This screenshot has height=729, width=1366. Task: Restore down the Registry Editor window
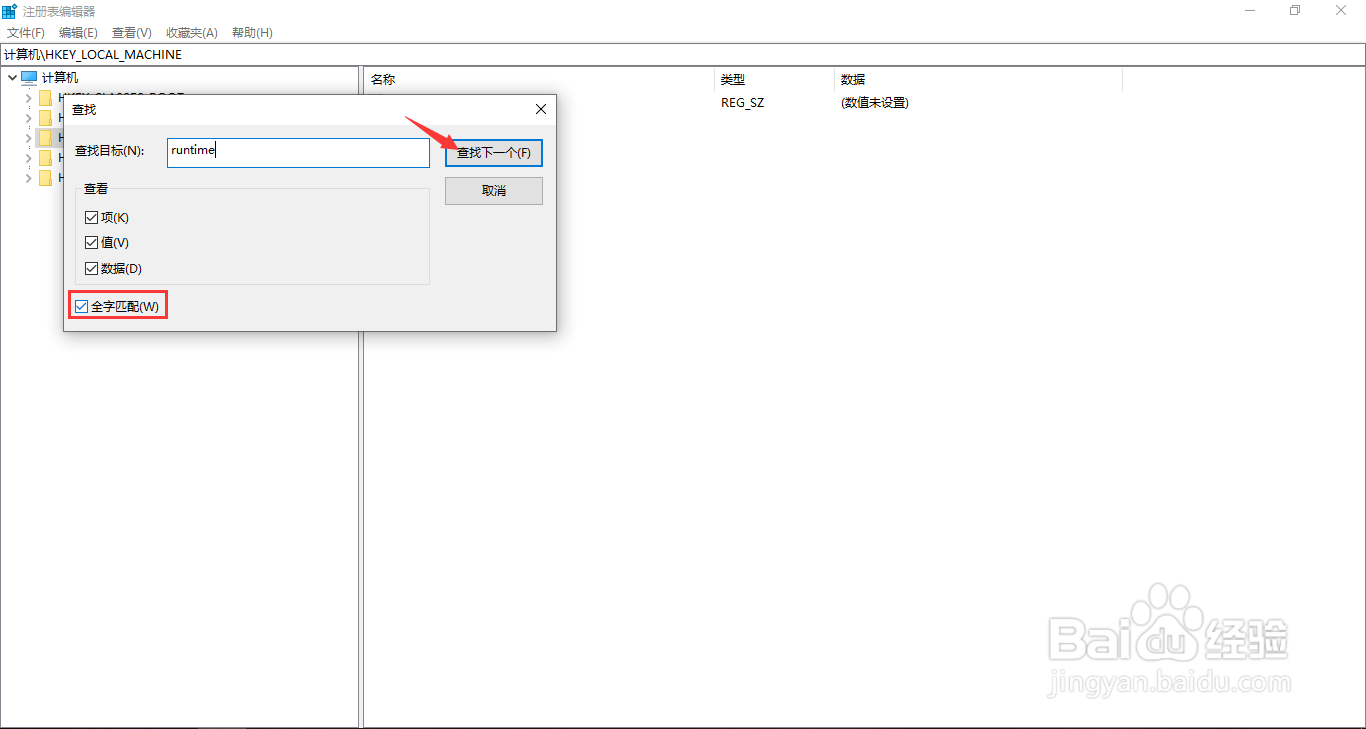click(x=1295, y=10)
